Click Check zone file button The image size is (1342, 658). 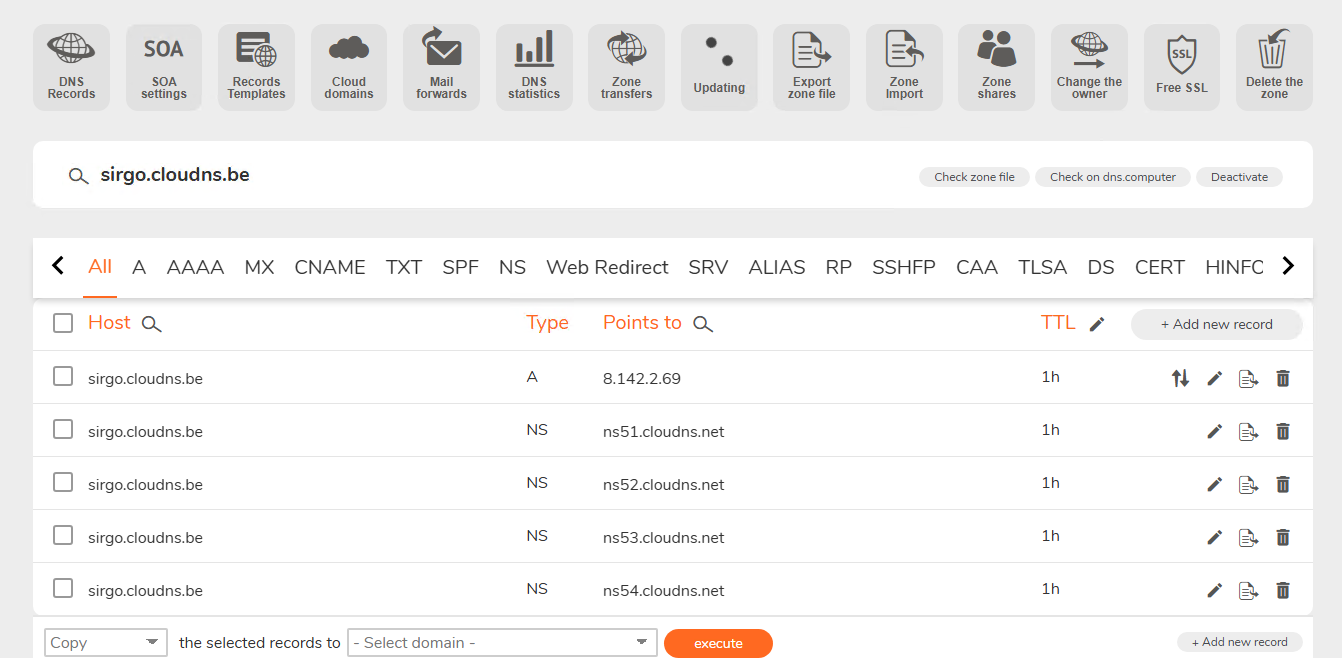974,177
